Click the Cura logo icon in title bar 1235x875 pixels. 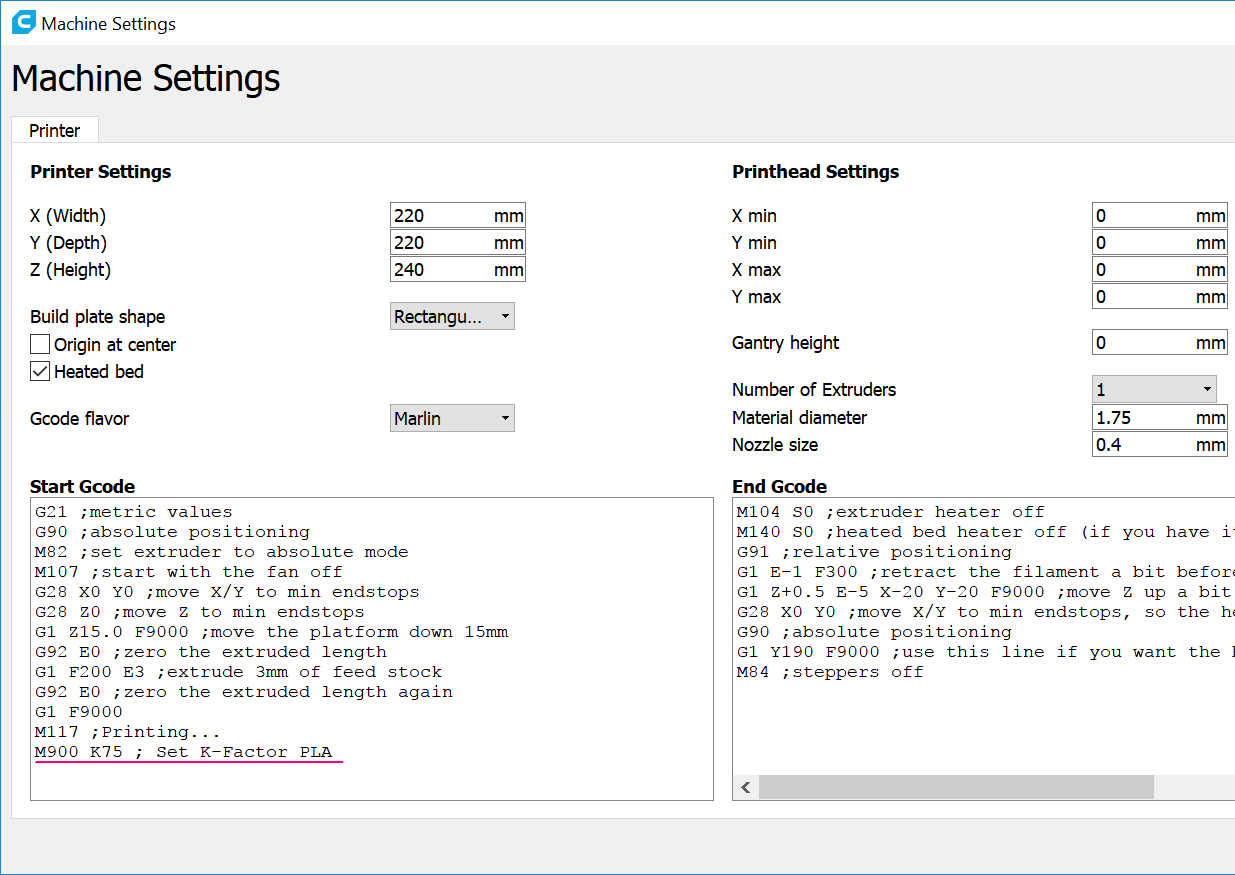(x=23, y=23)
